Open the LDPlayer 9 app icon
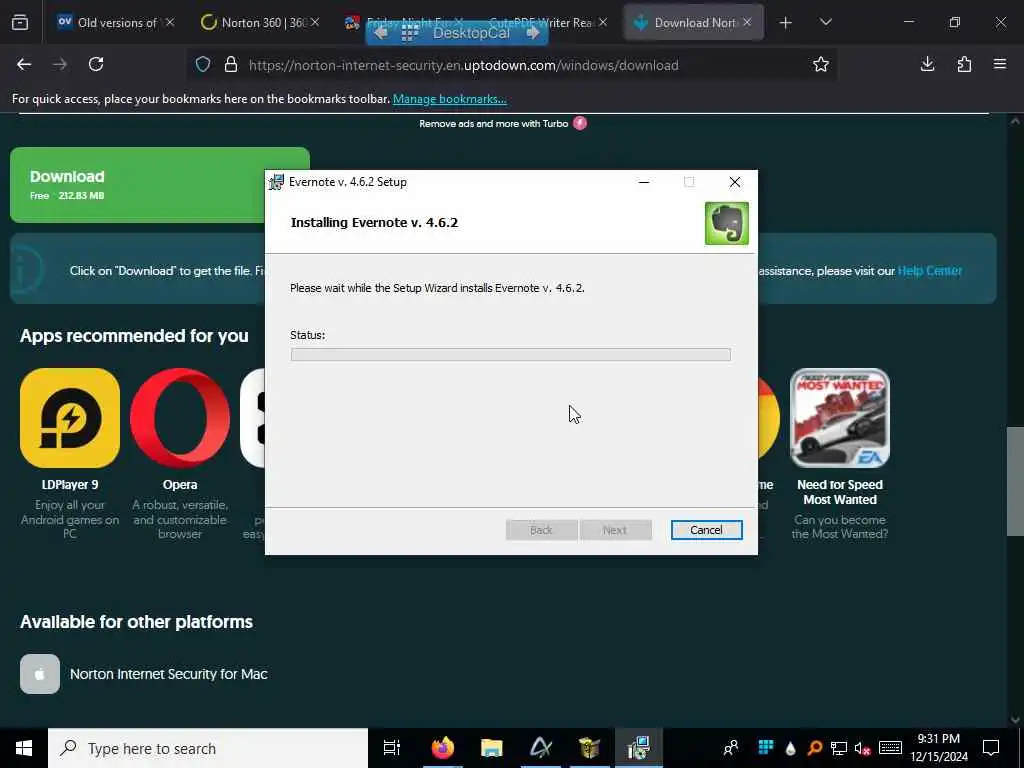This screenshot has width=1024, height=768. pyautogui.click(x=70, y=418)
